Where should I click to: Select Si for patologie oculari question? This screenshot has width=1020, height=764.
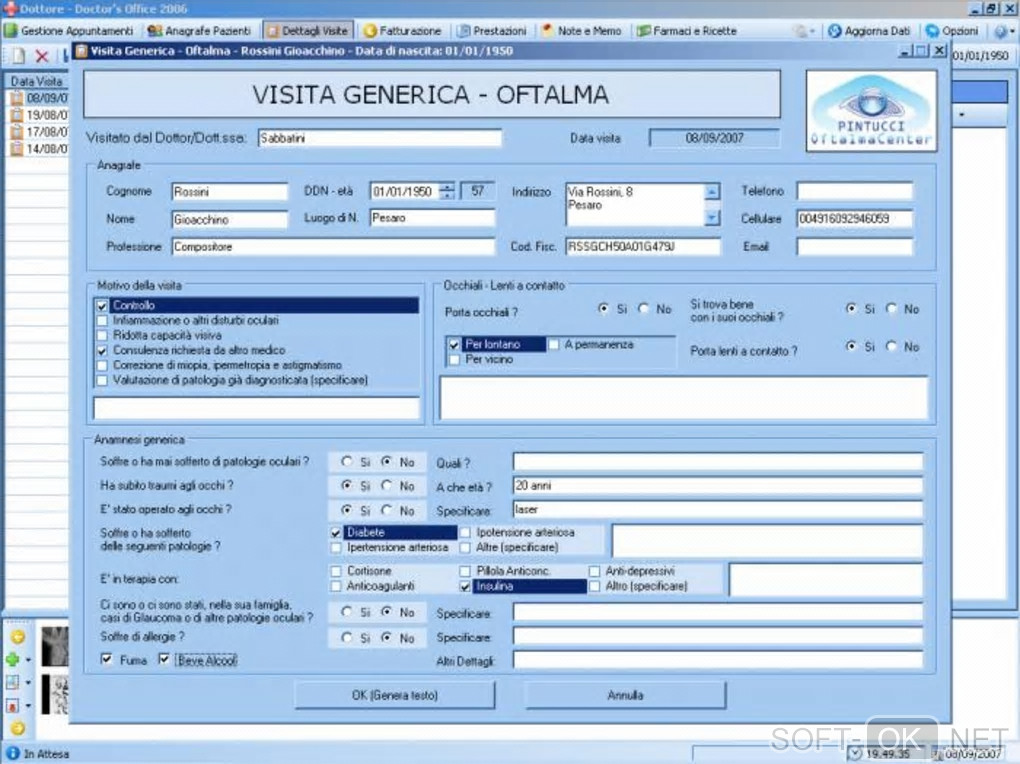pyautogui.click(x=347, y=461)
